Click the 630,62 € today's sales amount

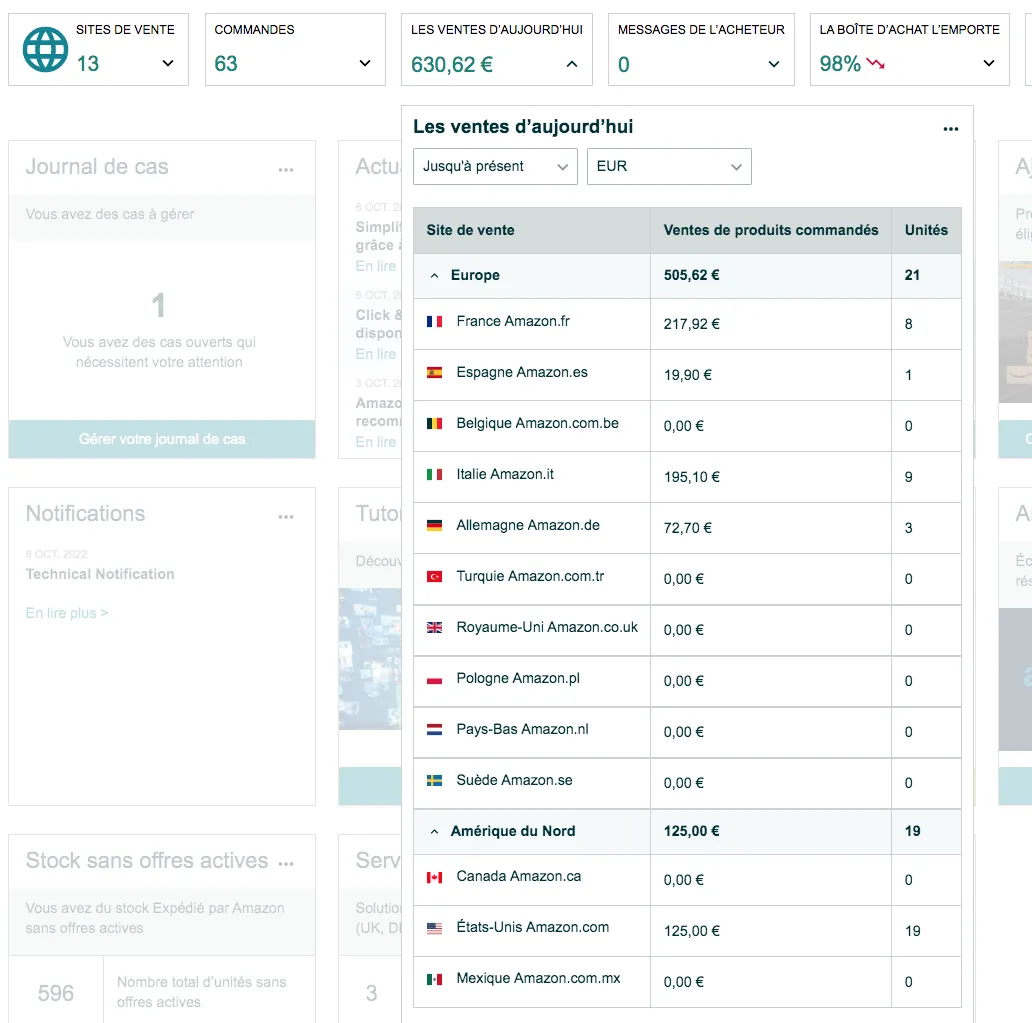click(452, 65)
